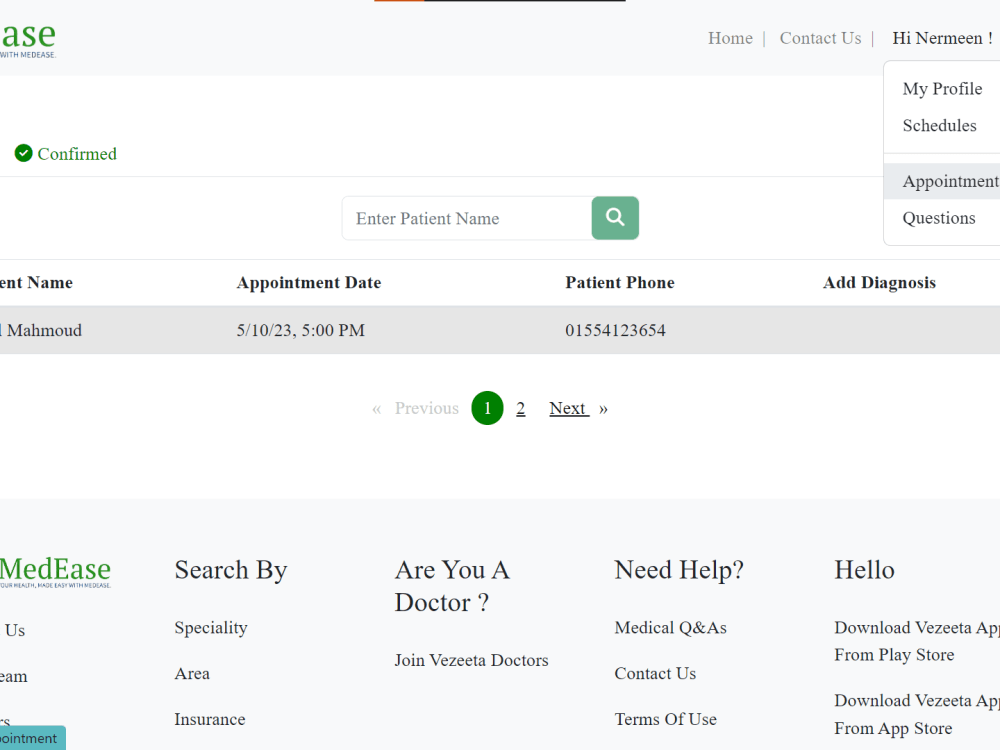The height and width of the screenshot is (750, 1000).
Task: Open the Contact Us navbar link
Action: [x=820, y=38]
